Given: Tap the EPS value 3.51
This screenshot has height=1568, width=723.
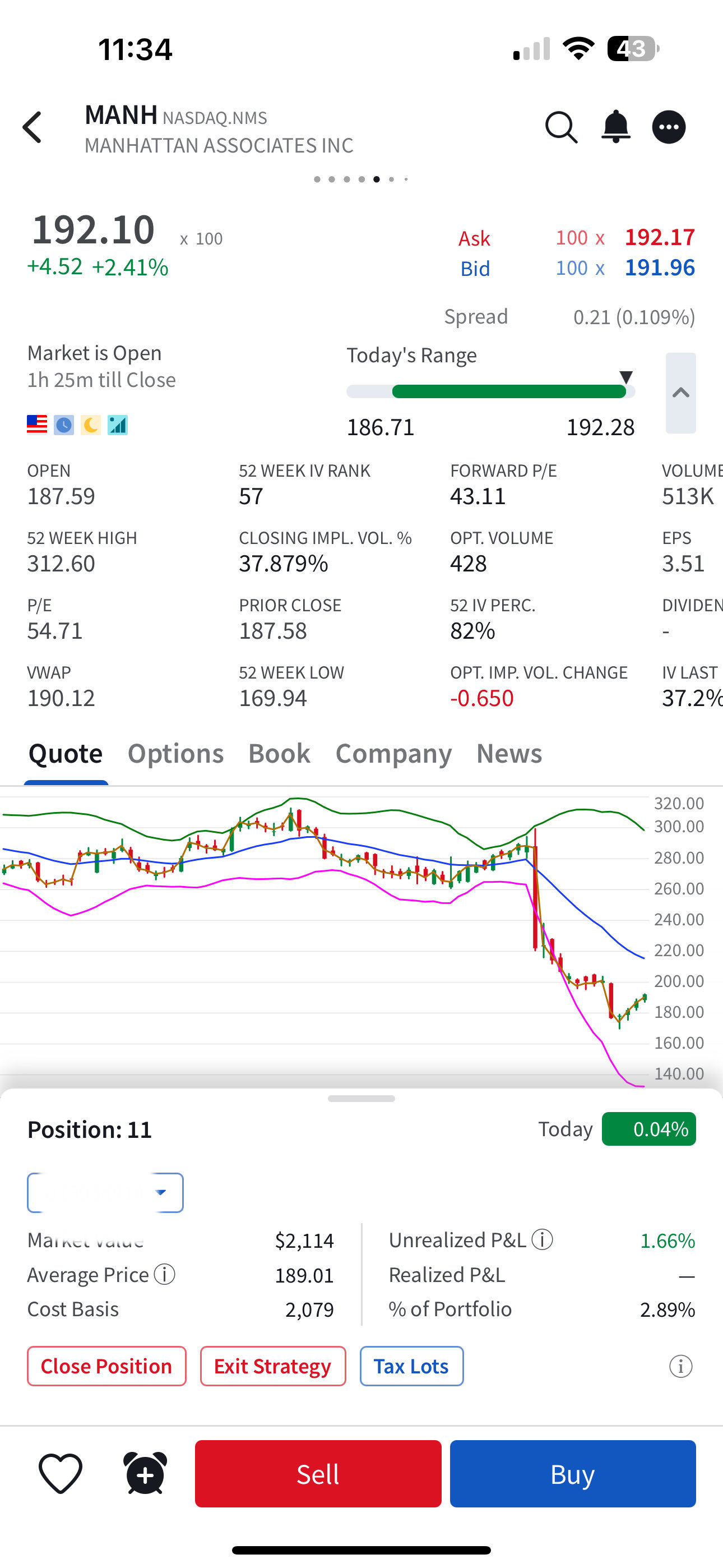Looking at the screenshot, I should tap(683, 564).
